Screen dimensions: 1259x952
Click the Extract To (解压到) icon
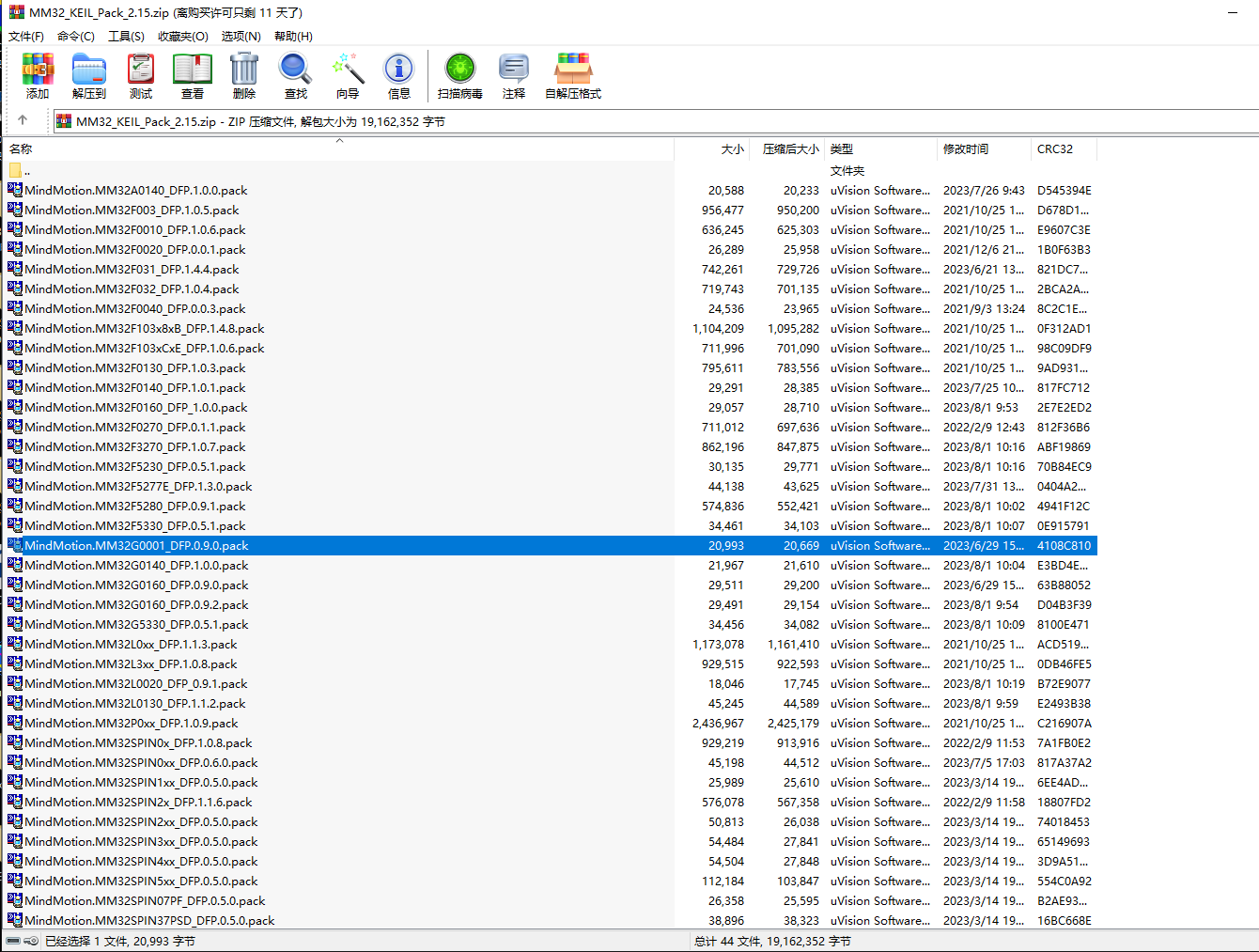coord(89,76)
